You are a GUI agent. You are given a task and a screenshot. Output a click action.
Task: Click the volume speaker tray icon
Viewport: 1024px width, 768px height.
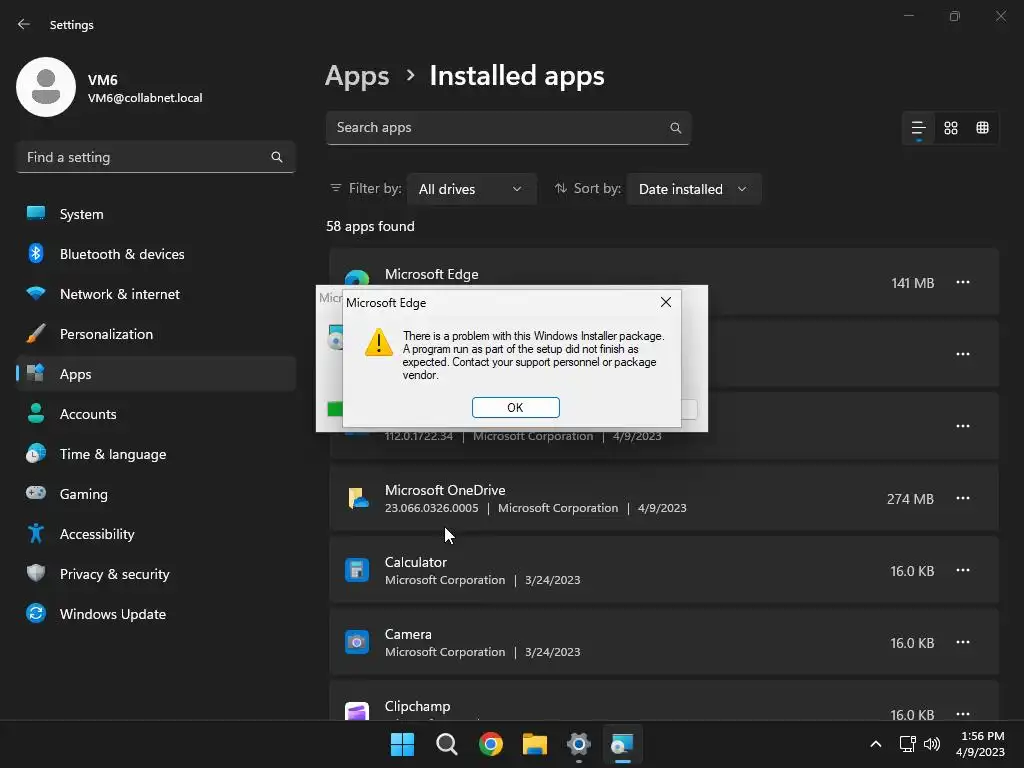coord(932,744)
